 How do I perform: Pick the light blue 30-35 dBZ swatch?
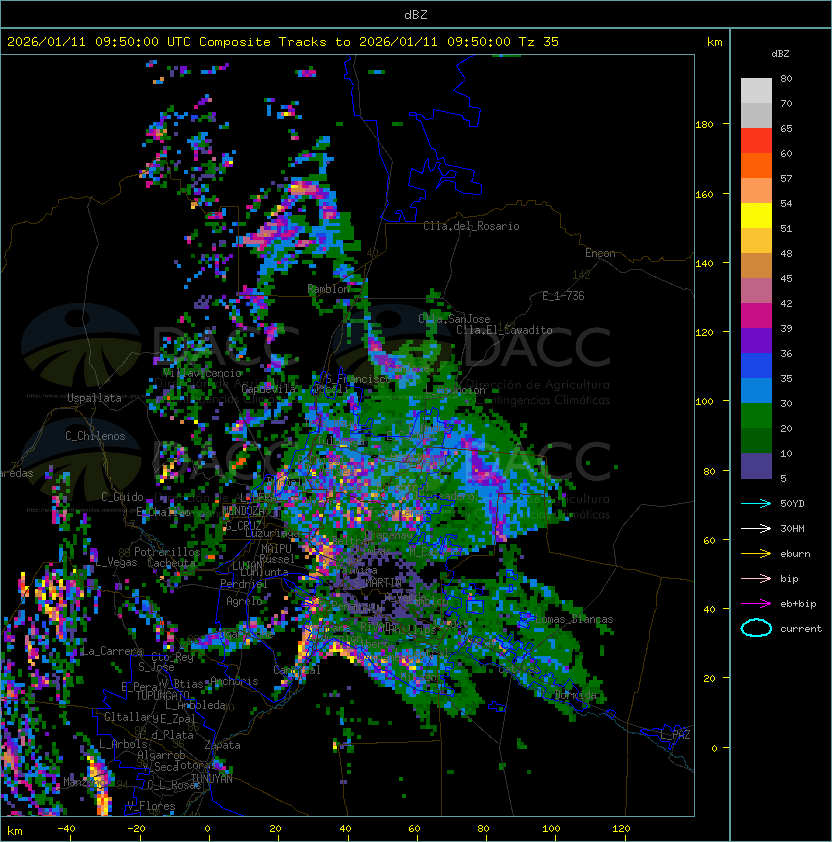click(756, 390)
